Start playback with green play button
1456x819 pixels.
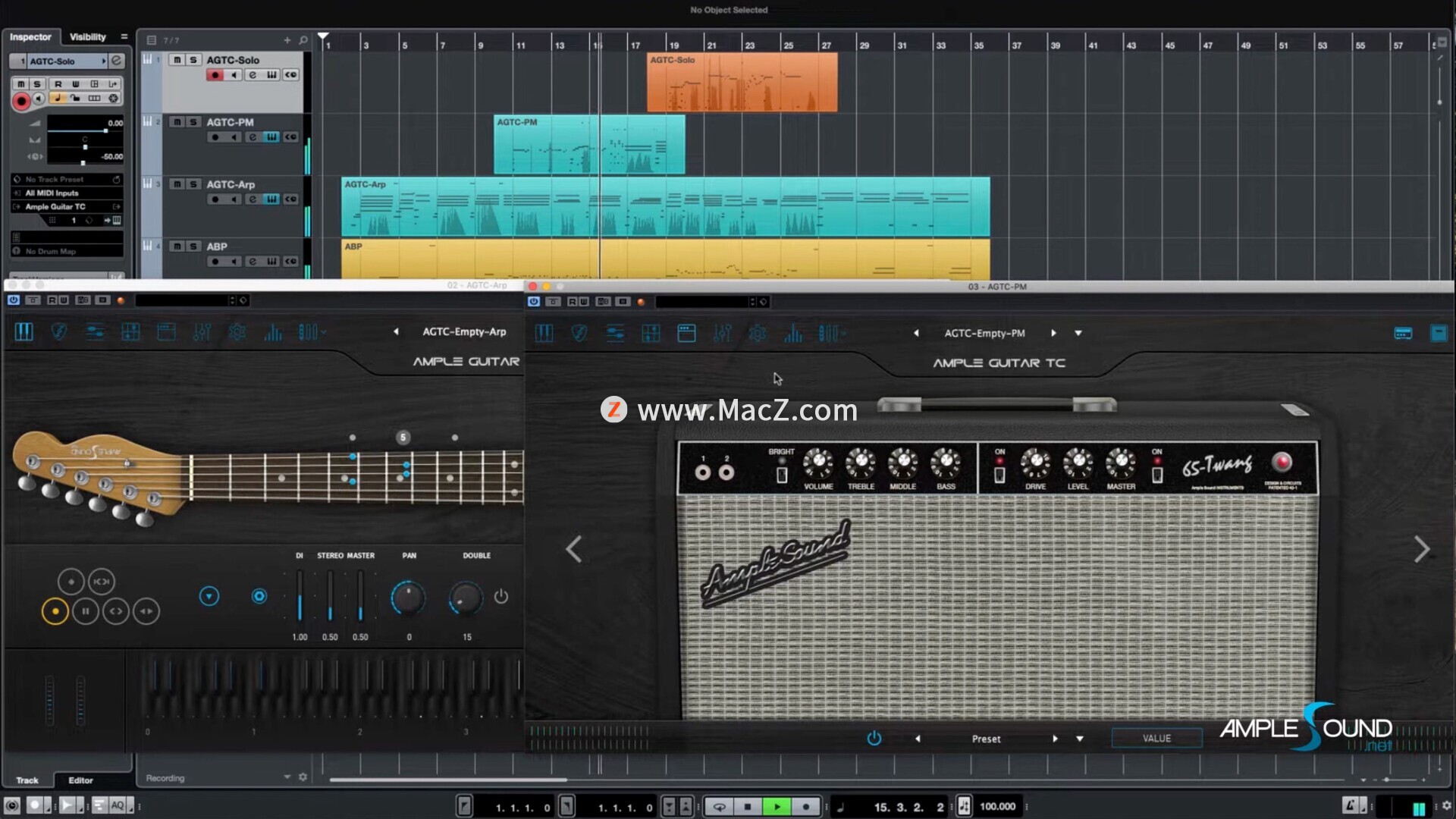coord(777,807)
